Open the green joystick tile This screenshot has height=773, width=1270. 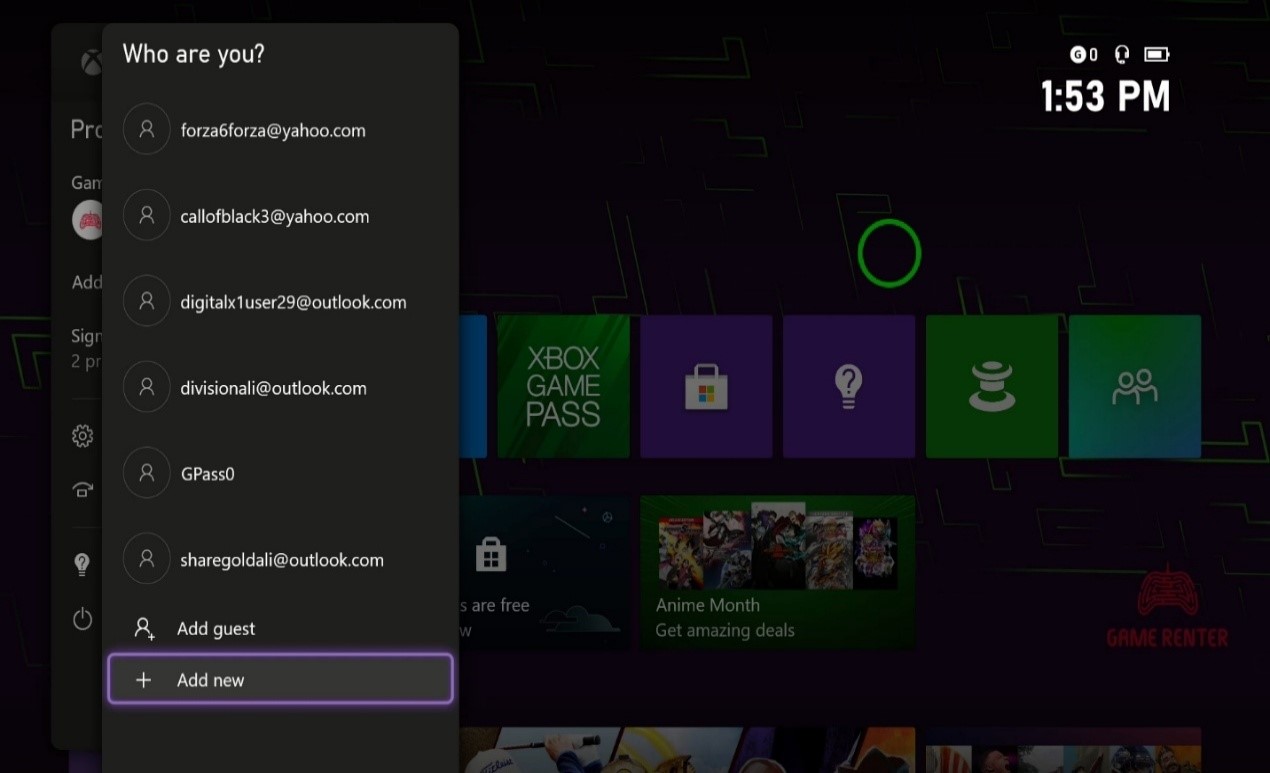click(x=992, y=386)
